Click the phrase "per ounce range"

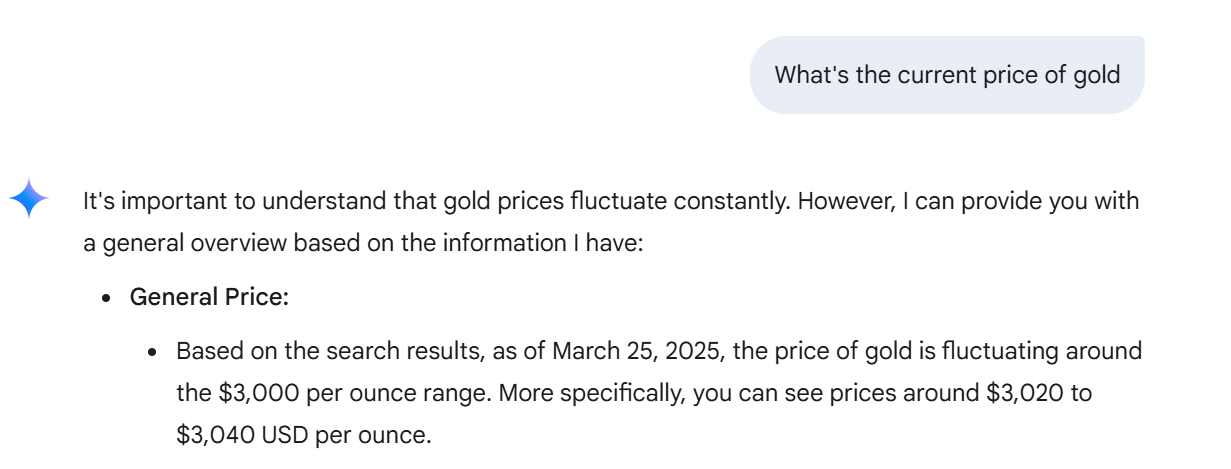tap(399, 393)
